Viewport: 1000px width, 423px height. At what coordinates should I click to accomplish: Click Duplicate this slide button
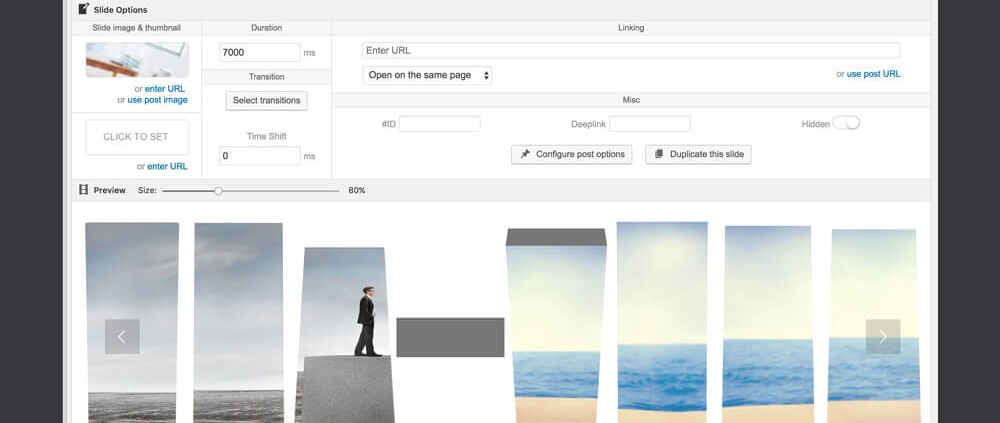pyautogui.click(x=698, y=154)
